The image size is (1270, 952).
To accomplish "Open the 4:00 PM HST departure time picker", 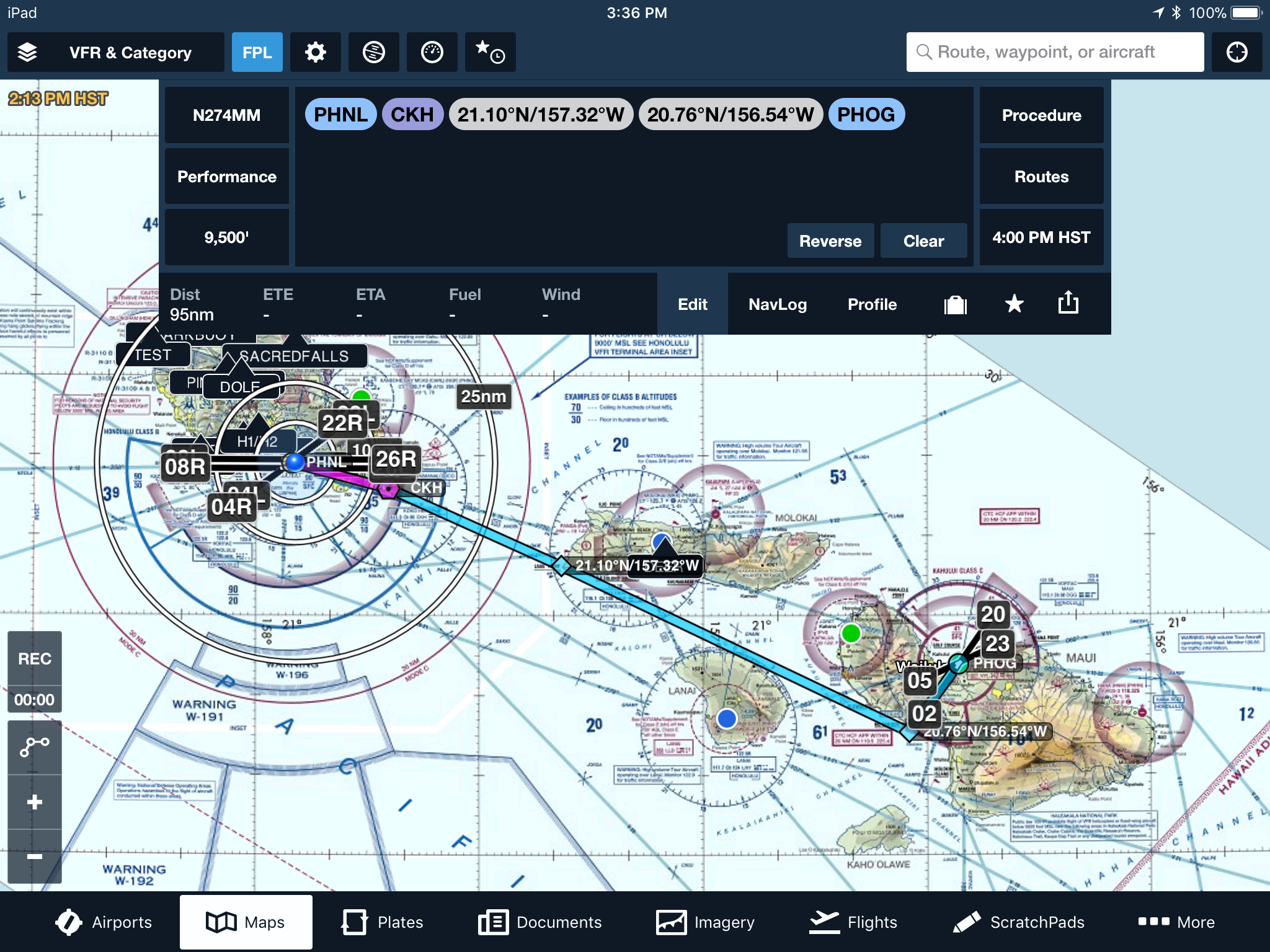I will [x=1041, y=237].
